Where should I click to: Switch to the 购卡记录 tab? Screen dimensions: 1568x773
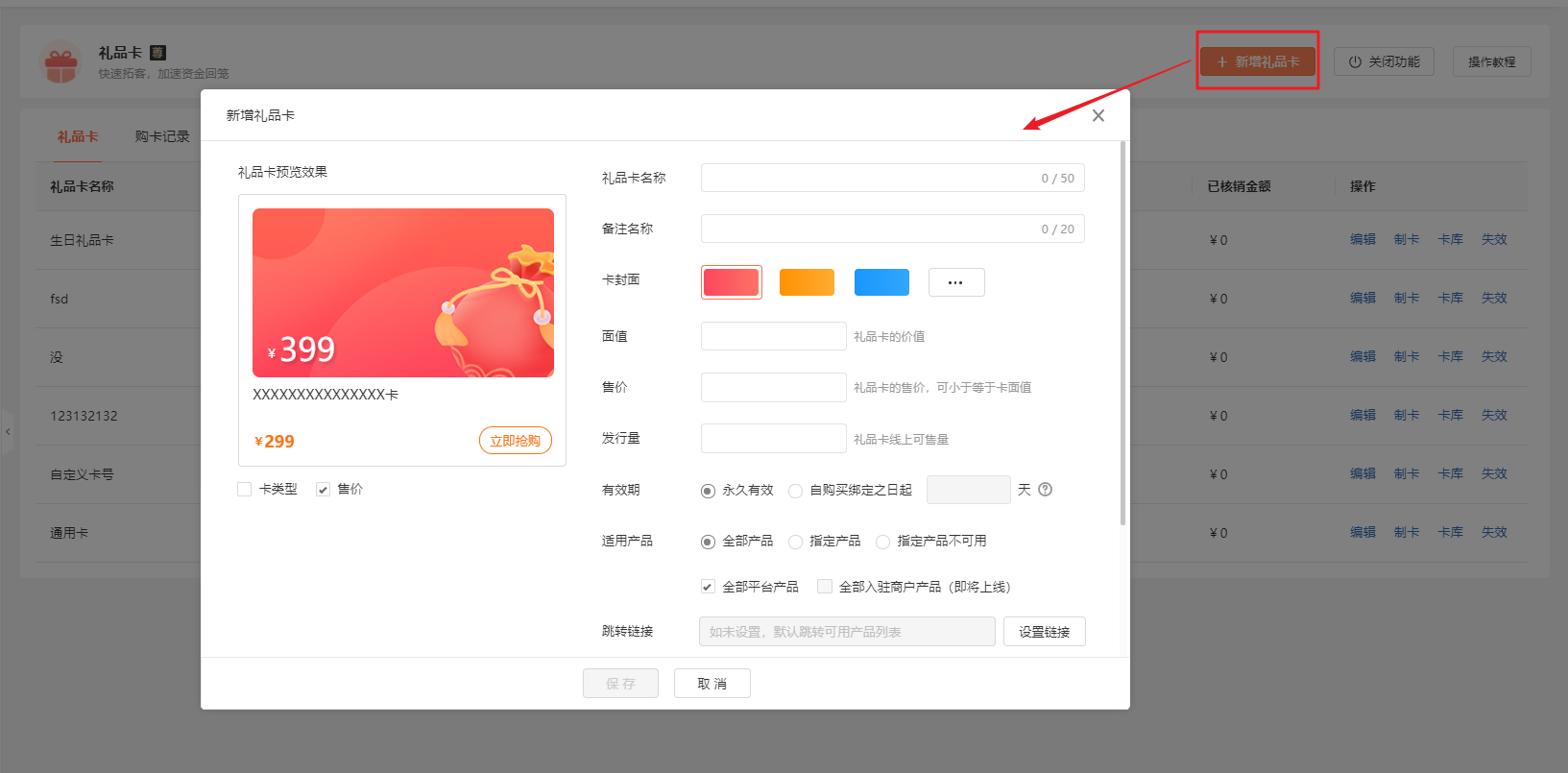coord(162,136)
